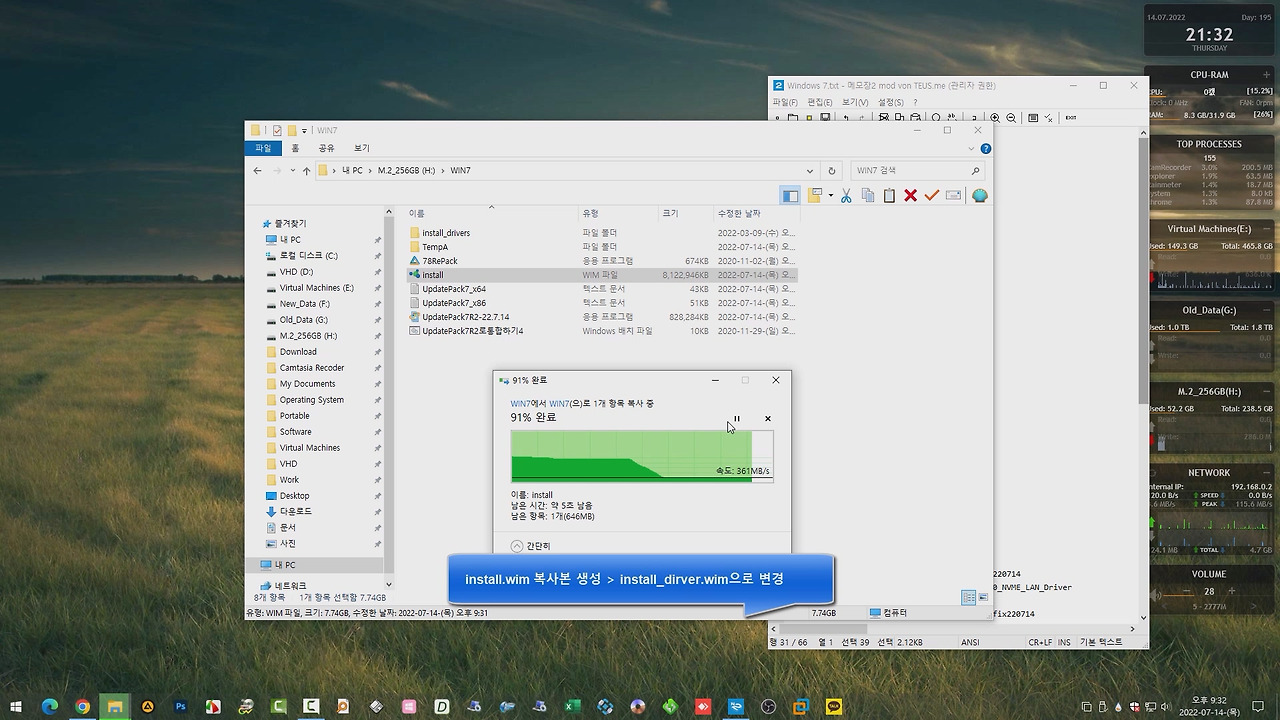Select the 78RePack application file
Image resolution: width=1280 pixels, height=720 pixels.
440,261
